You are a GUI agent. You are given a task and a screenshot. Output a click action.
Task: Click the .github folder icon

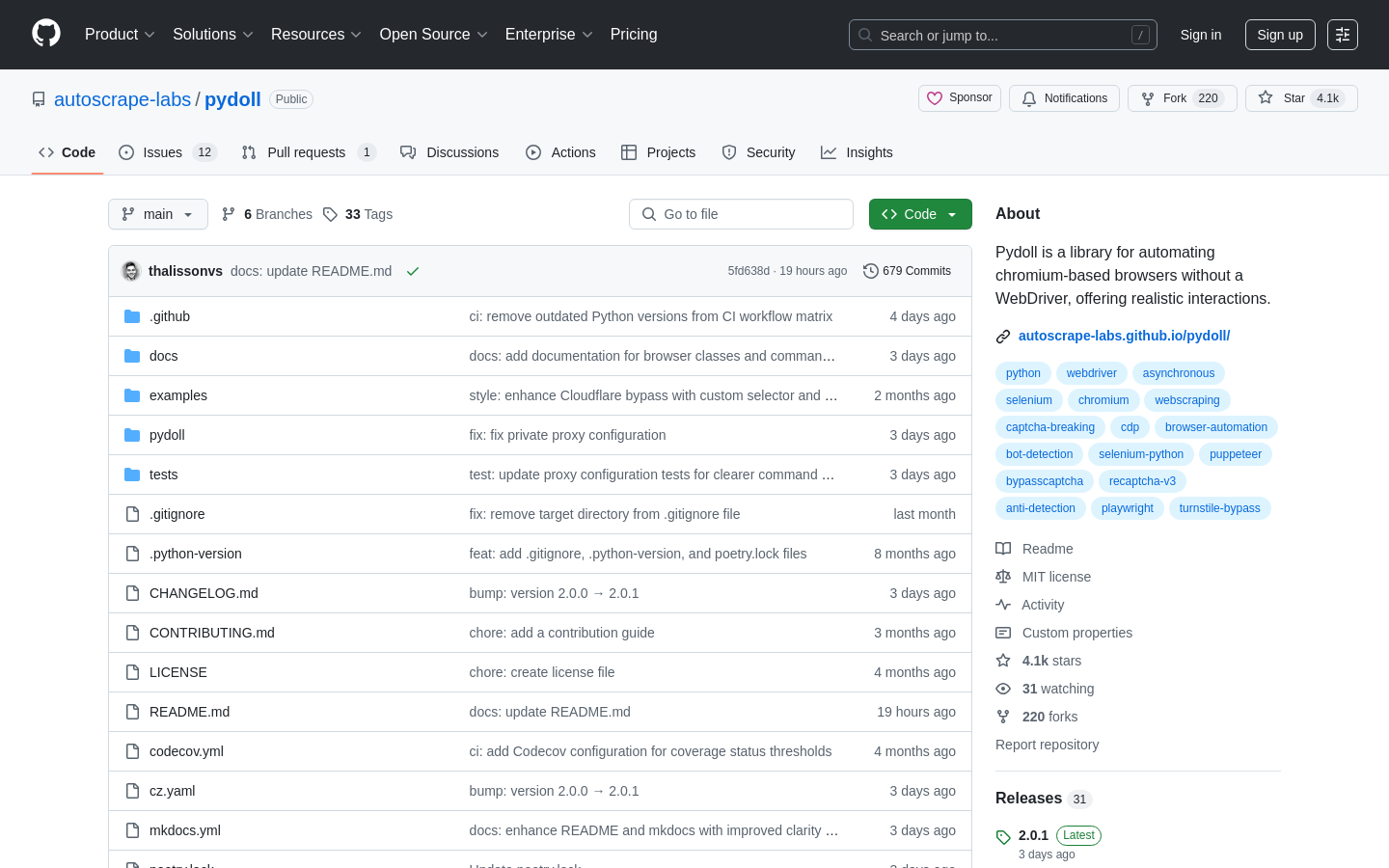click(132, 316)
